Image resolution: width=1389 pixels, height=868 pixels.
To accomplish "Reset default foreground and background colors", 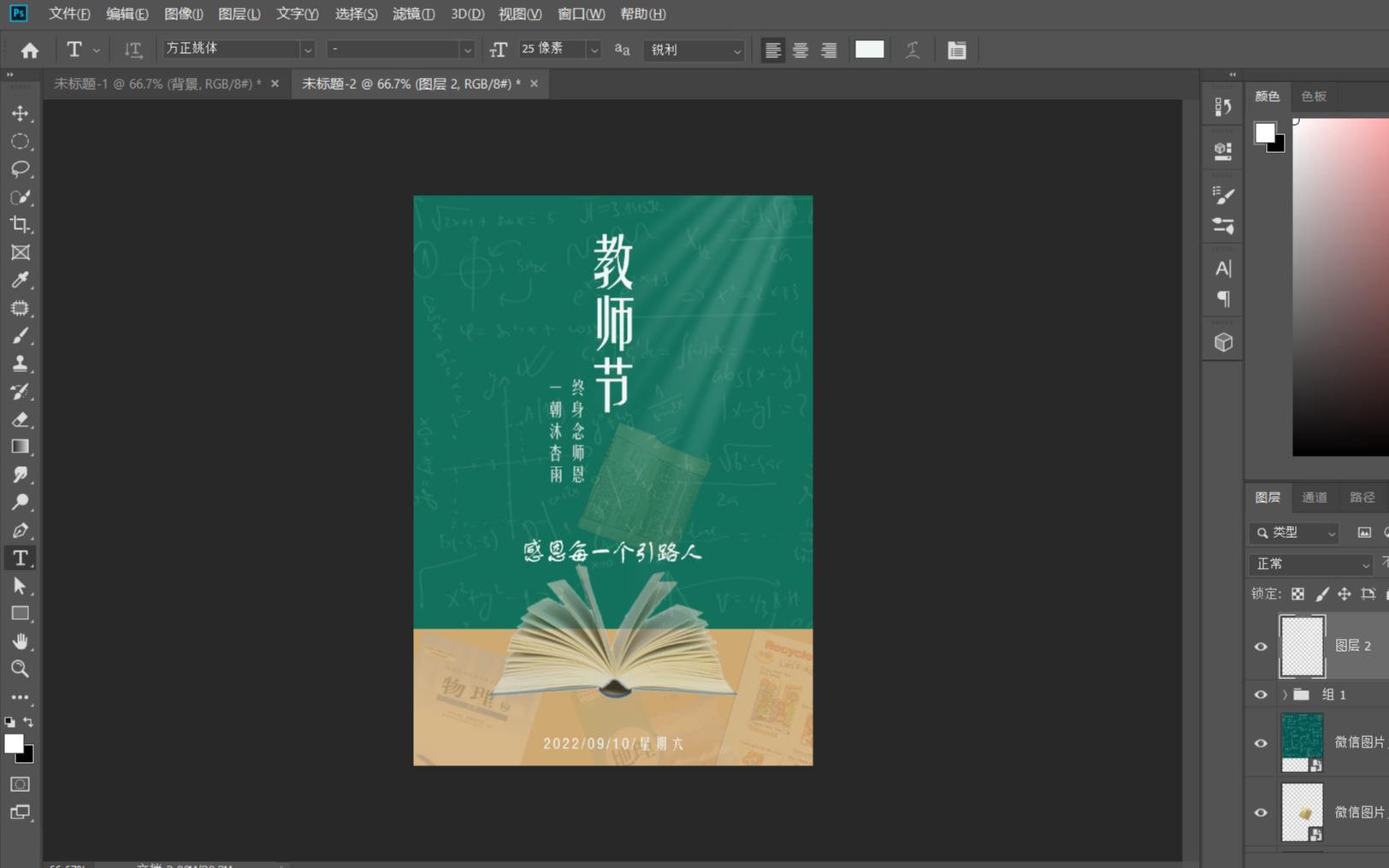I will 9,723.
